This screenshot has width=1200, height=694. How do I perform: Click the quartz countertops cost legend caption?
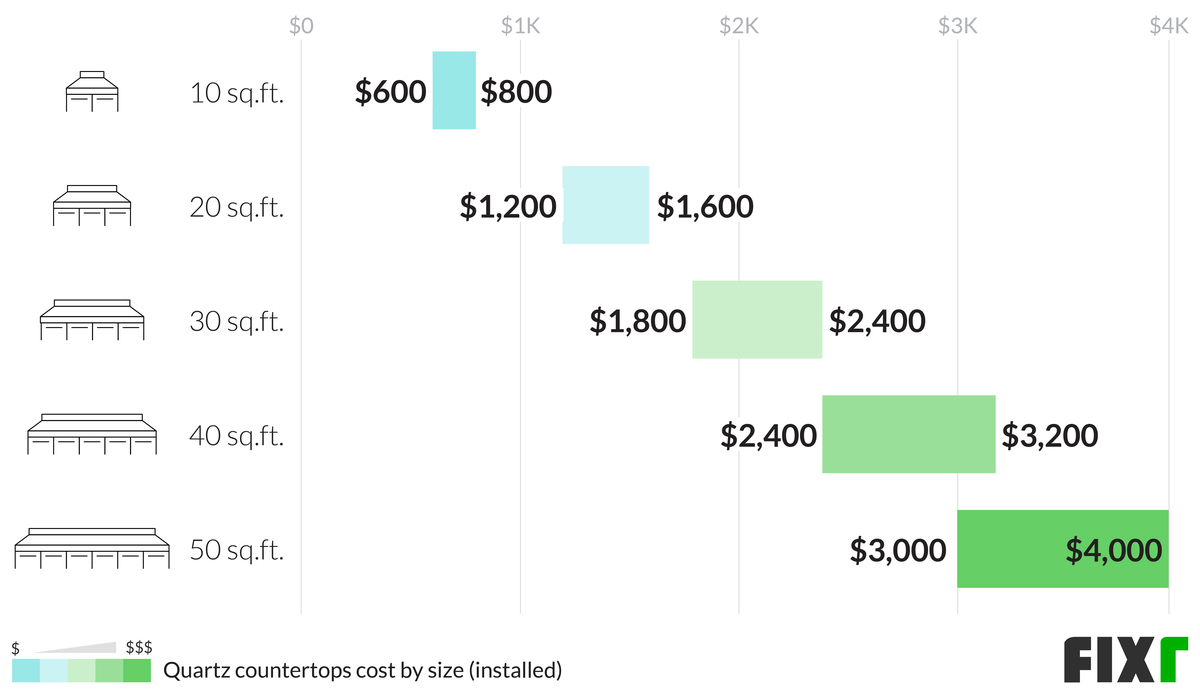tap(362, 670)
